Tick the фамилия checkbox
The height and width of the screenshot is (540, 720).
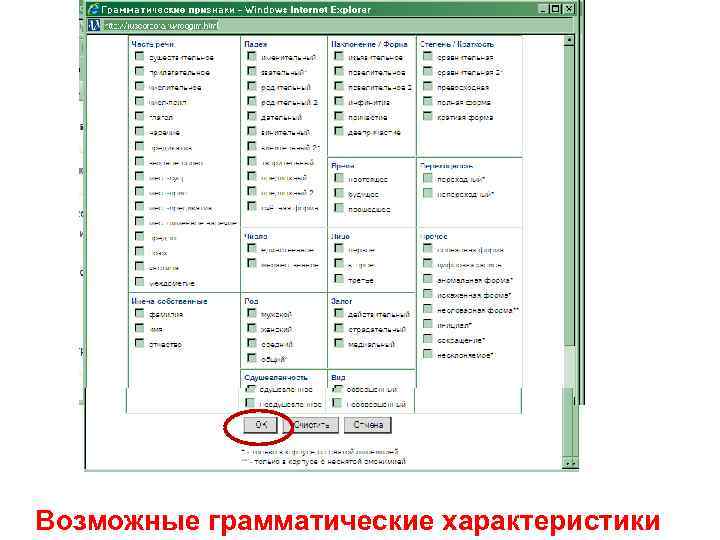[x=140, y=313]
